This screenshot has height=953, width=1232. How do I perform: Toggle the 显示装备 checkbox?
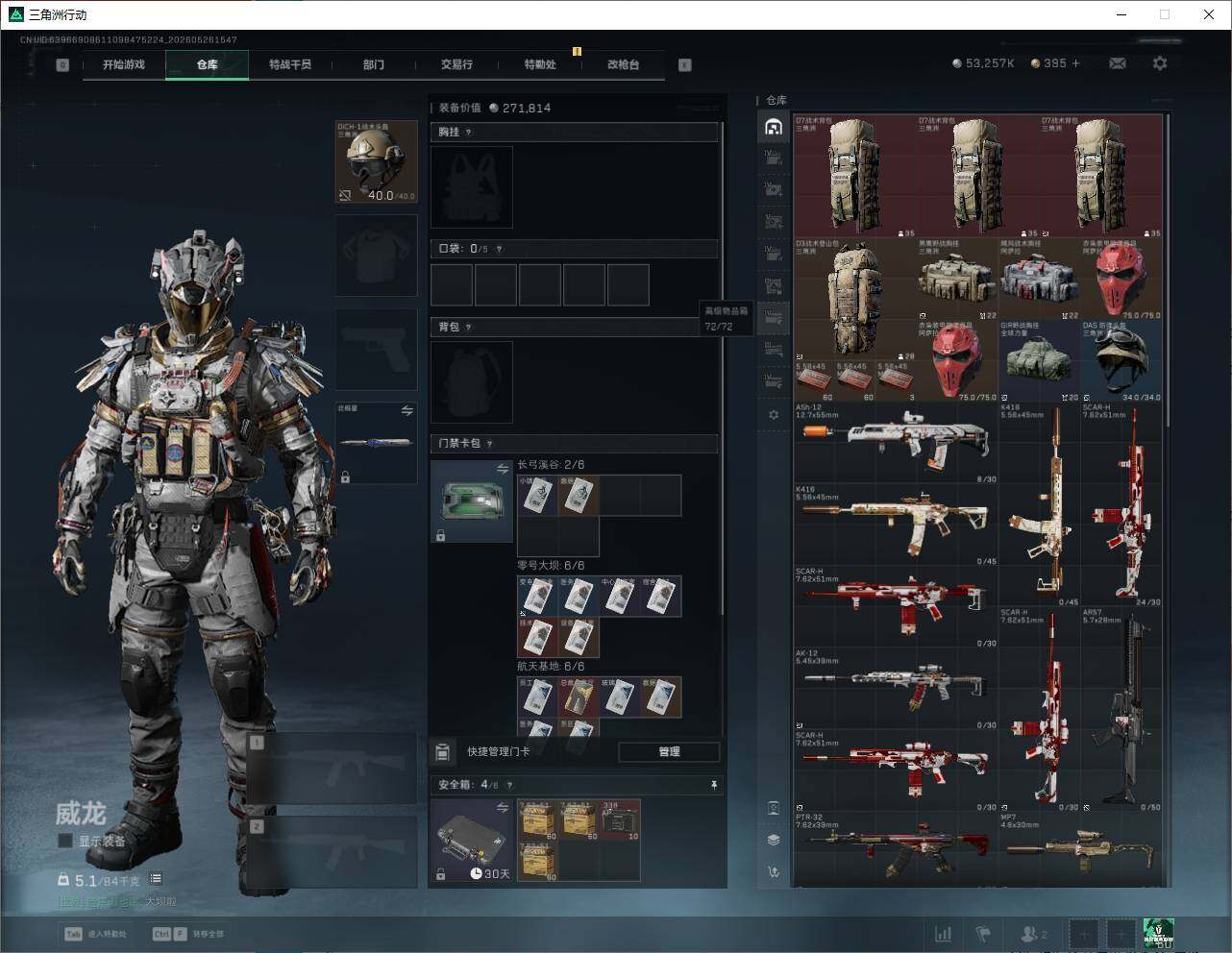65,841
